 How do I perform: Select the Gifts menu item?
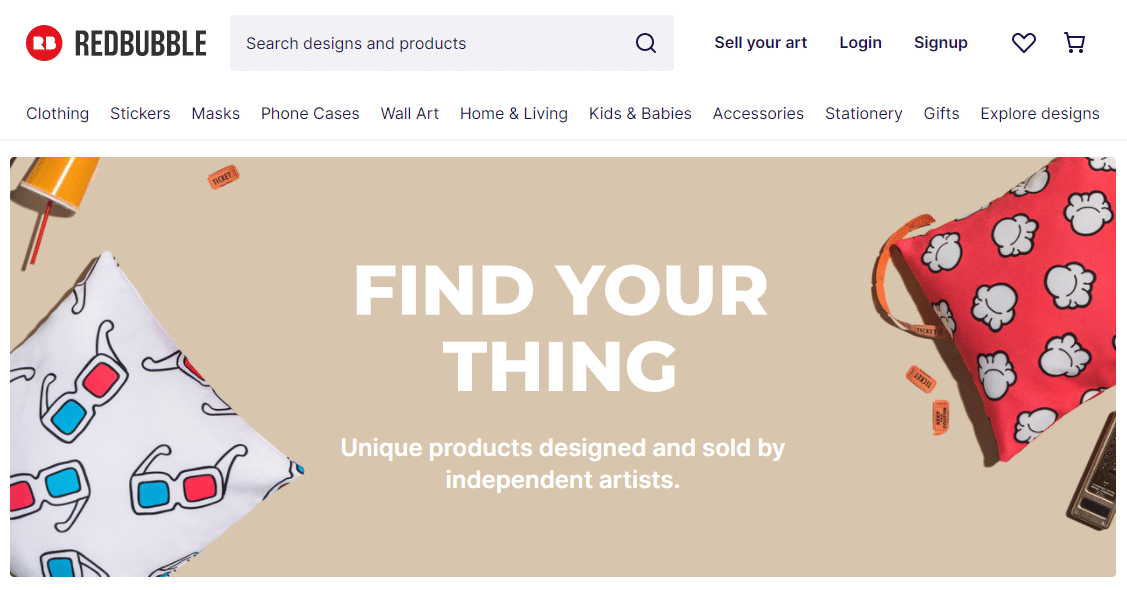point(941,114)
